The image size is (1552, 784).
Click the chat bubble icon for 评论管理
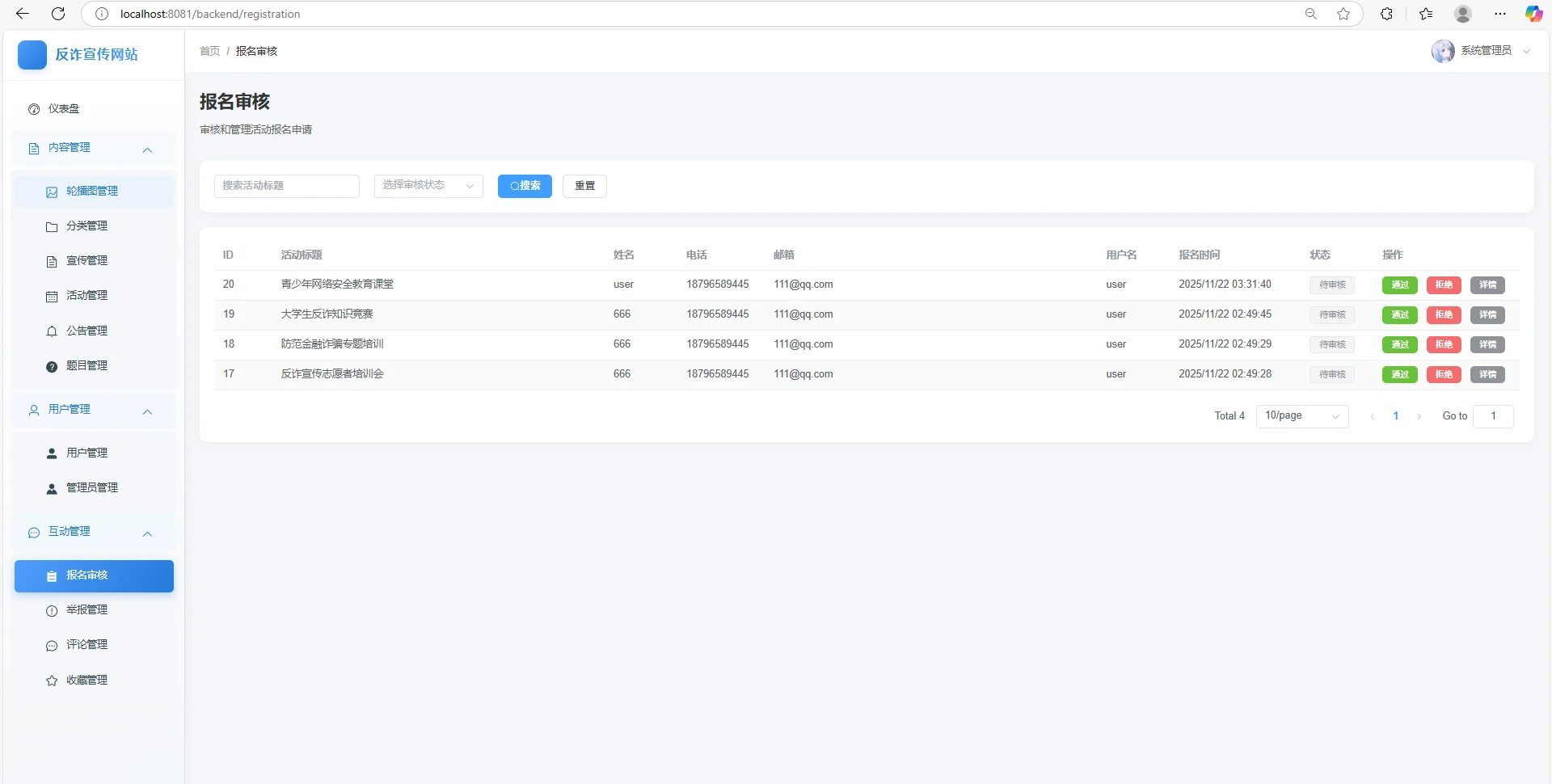pos(52,645)
